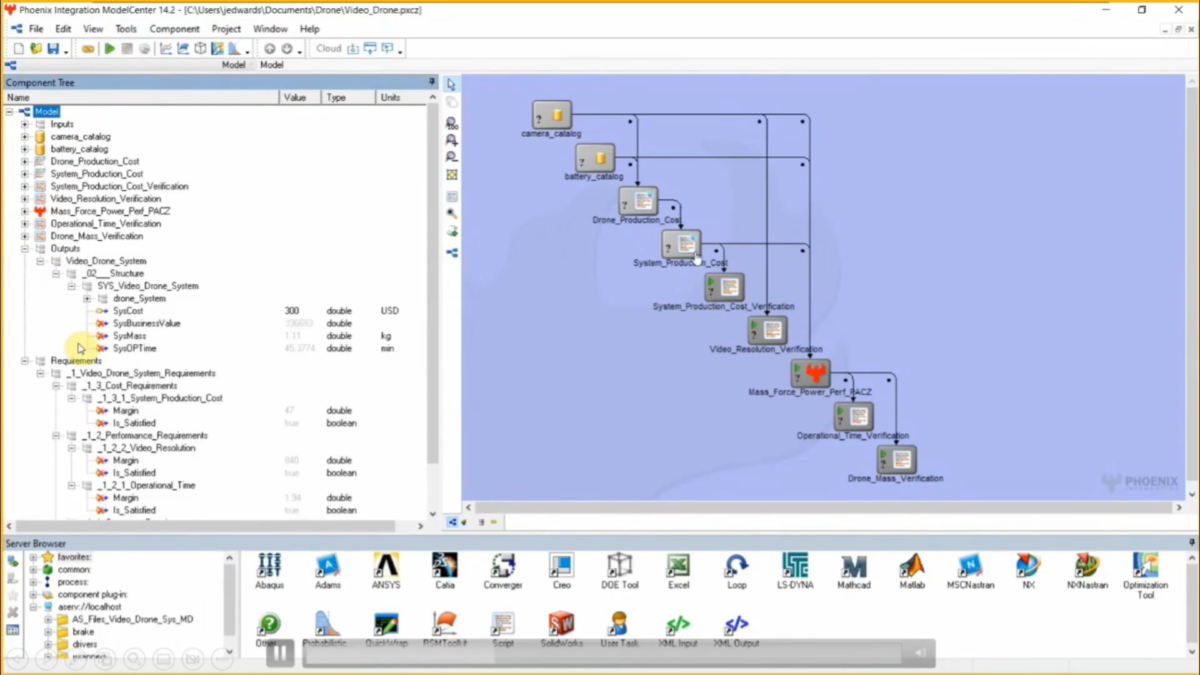Click the gray Stop square toolbar icon
1200x675 pixels.
tap(127, 48)
